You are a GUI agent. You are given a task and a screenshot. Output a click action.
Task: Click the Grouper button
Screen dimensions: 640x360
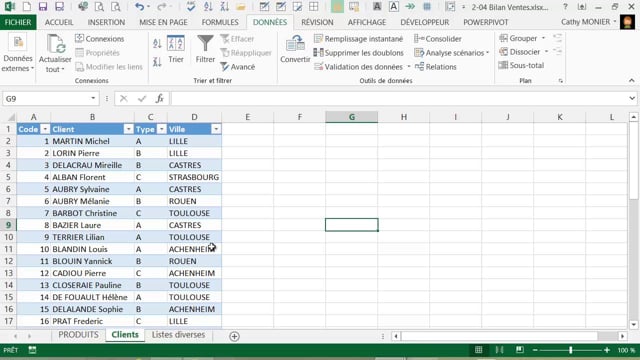518,38
